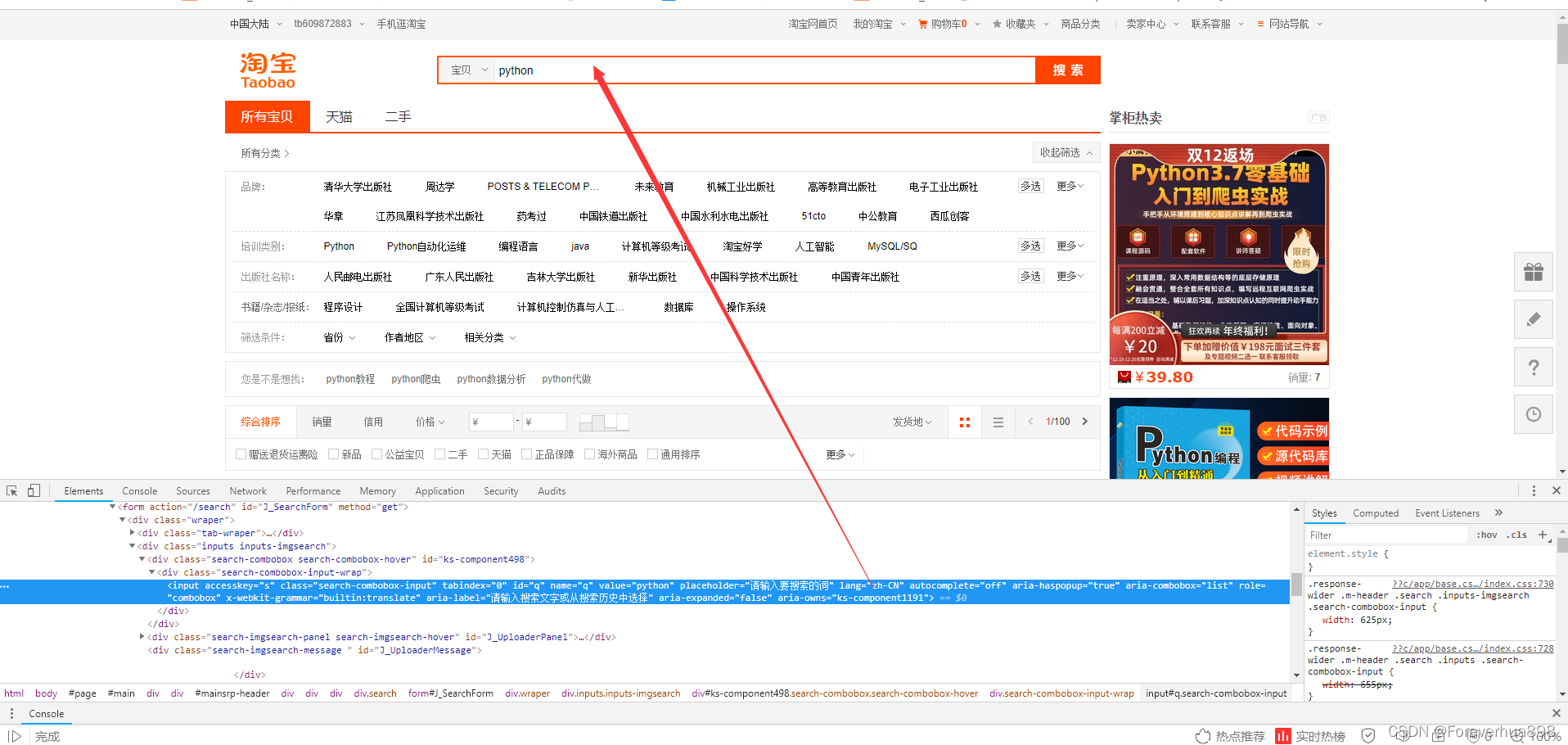The height and width of the screenshot is (745, 1568).
Task: Switch to the Network tab in DevTools
Action: tap(247, 490)
